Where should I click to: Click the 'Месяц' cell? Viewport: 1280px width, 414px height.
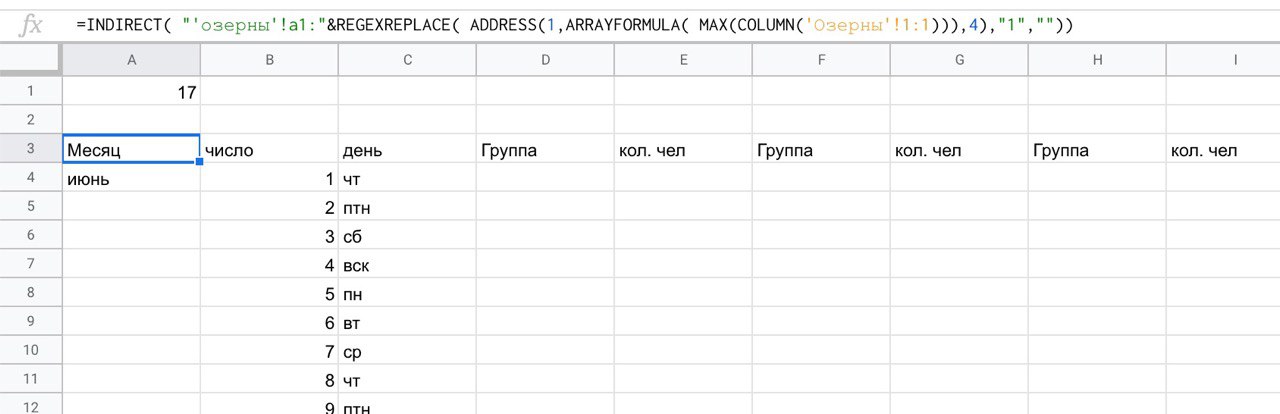click(x=131, y=149)
